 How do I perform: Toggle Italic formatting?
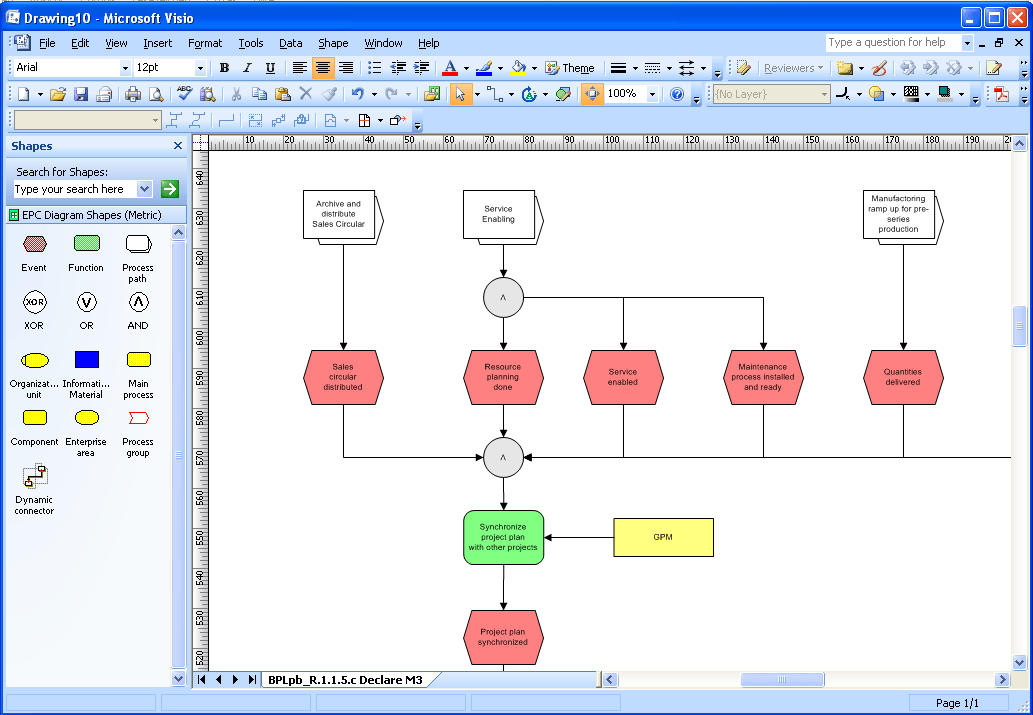tap(247, 68)
